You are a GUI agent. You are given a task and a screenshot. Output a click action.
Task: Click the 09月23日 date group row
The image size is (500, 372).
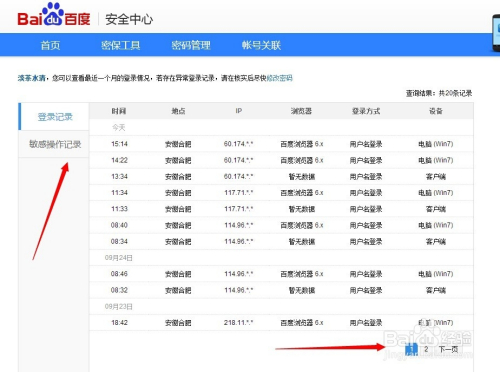[x=281, y=306]
